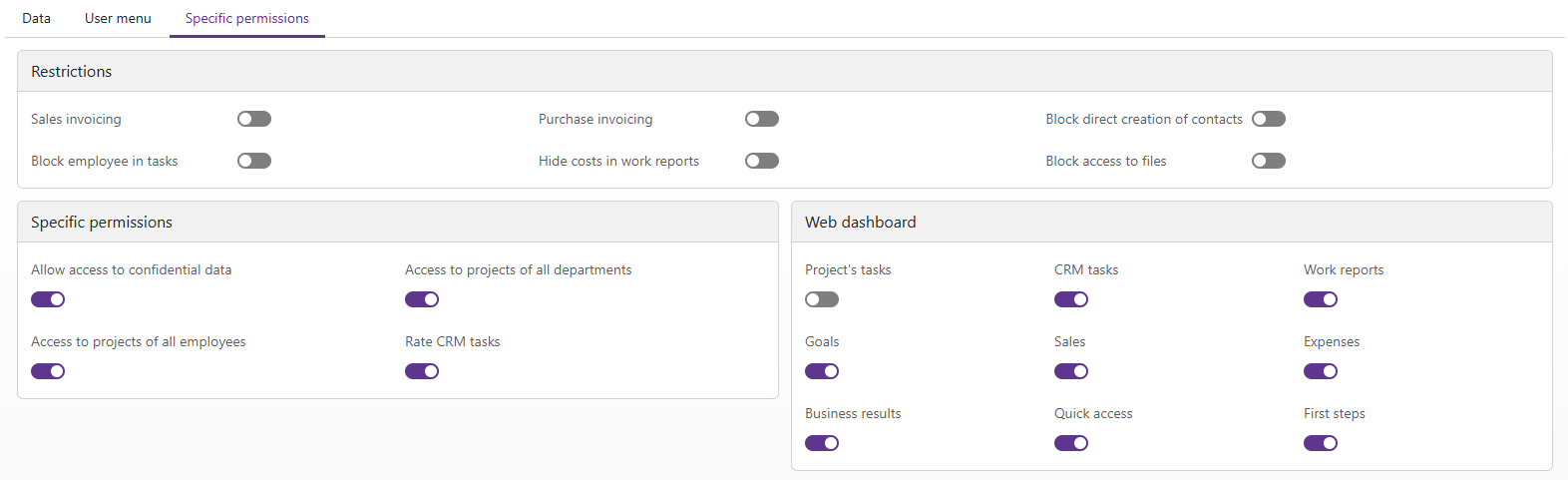Click the Block employee in tasks label
The image size is (1568, 480).
105,161
